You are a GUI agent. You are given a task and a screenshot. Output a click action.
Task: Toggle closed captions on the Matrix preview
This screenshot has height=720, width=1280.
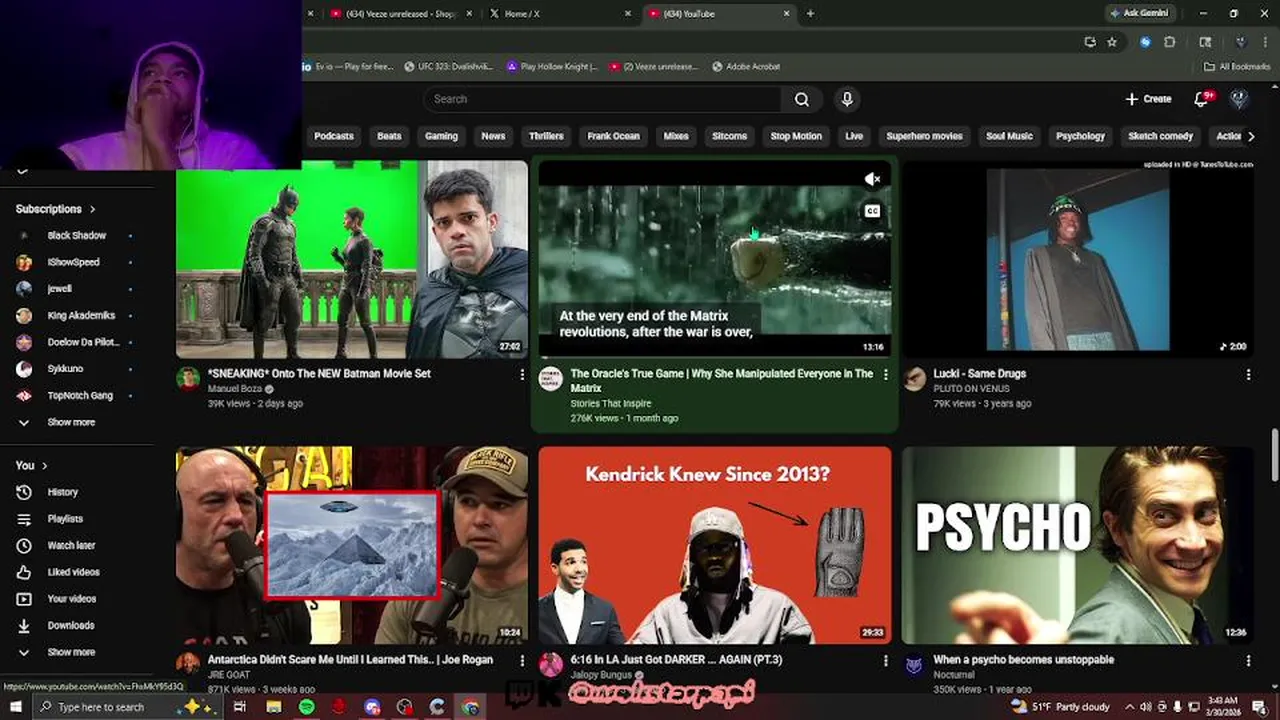coord(872,211)
